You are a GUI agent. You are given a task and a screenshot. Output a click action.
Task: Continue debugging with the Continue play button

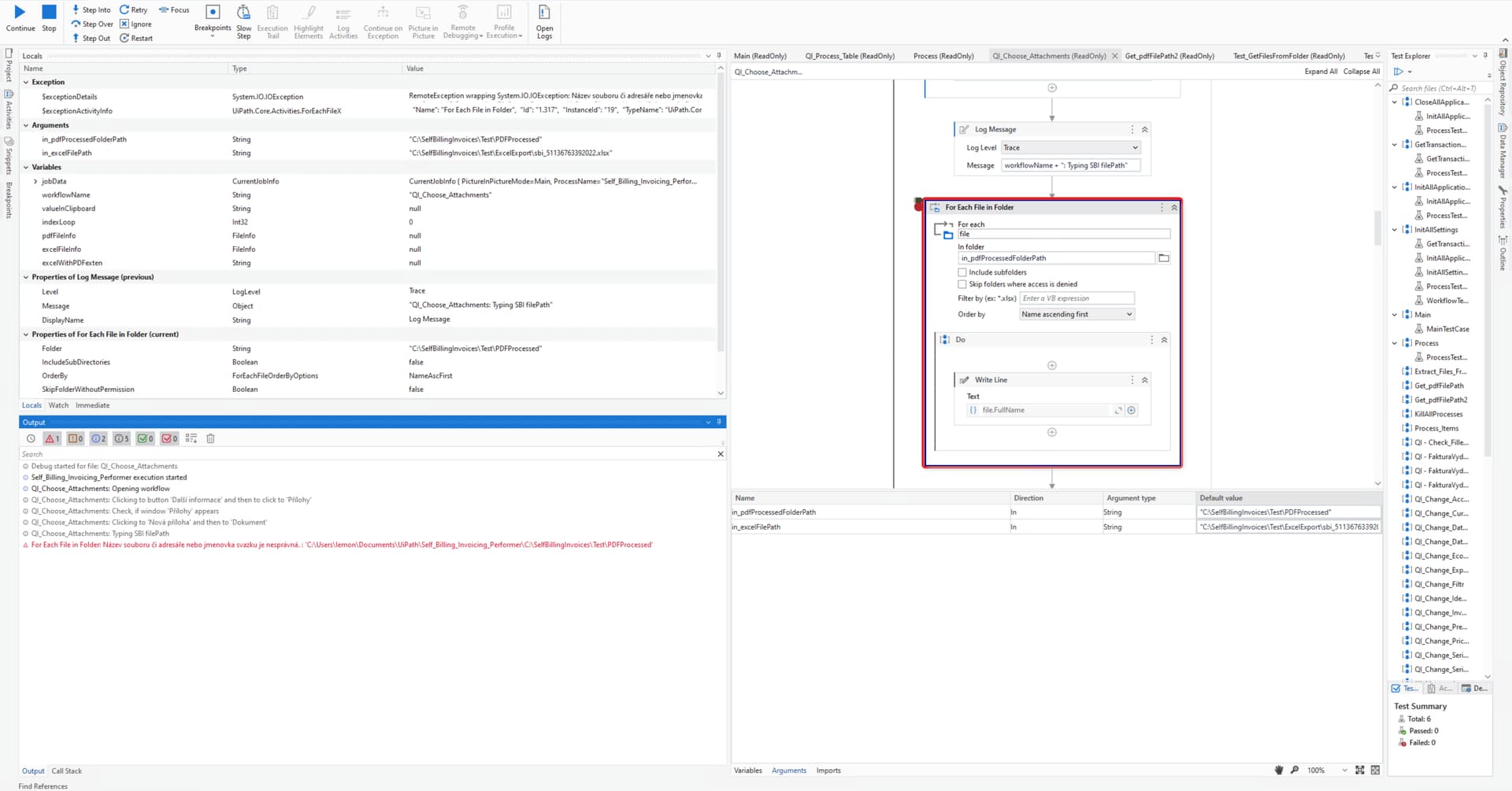coord(20,18)
